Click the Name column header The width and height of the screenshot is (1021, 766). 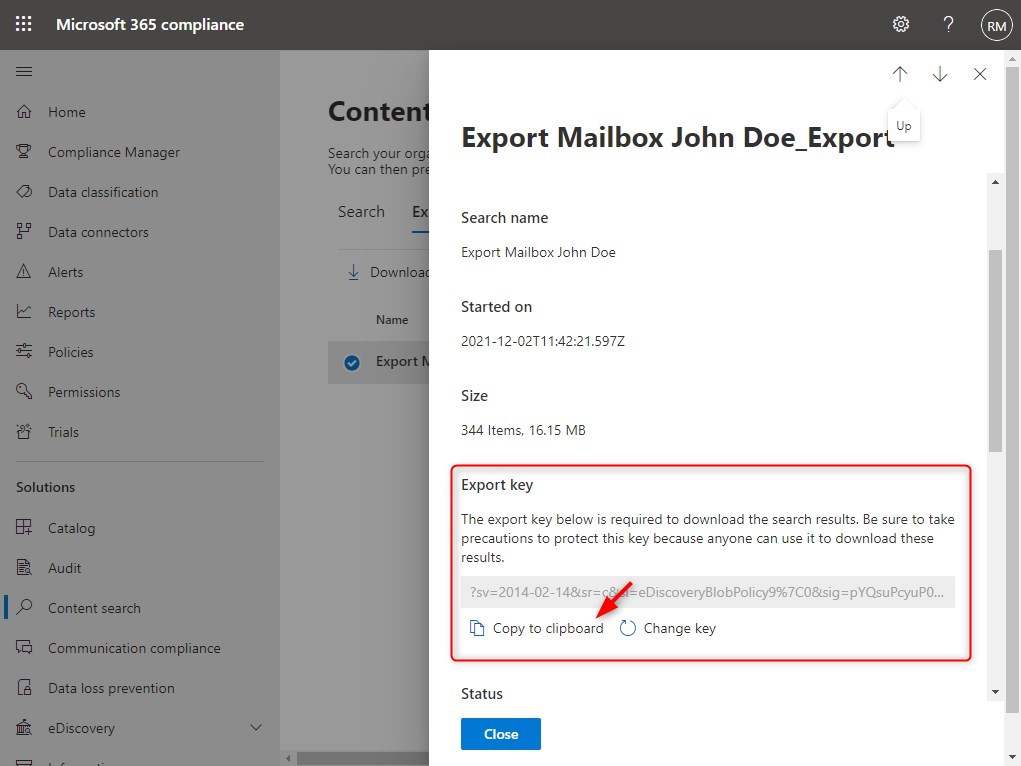[x=392, y=320]
